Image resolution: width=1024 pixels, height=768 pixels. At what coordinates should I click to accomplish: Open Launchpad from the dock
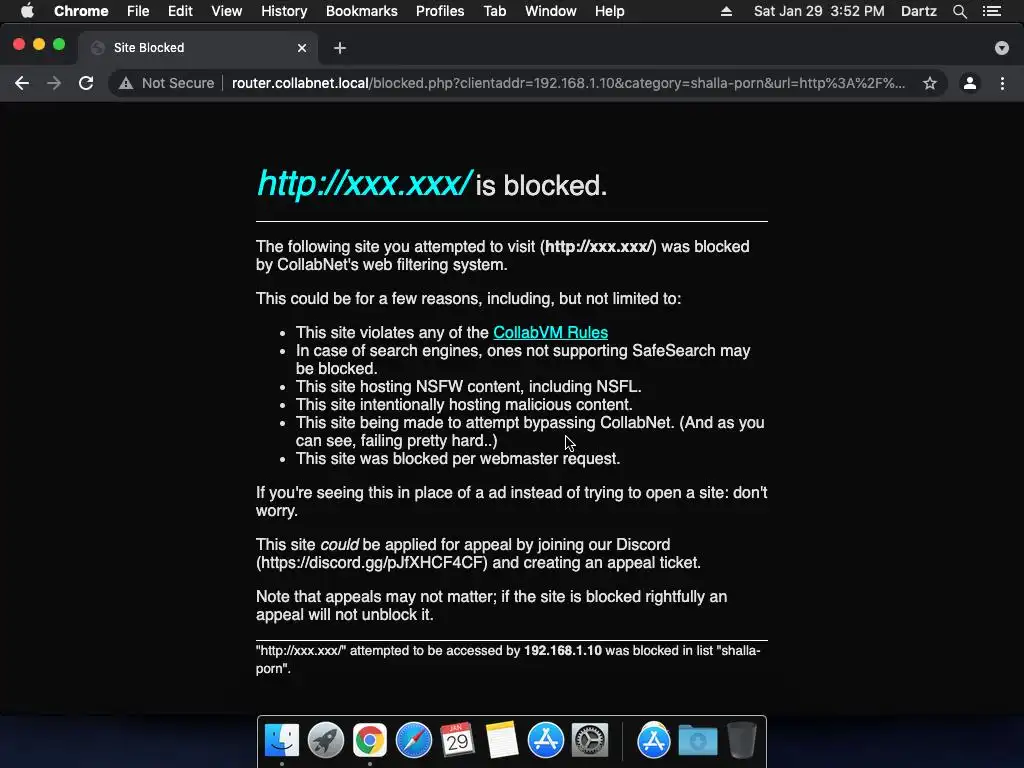[x=326, y=741]
